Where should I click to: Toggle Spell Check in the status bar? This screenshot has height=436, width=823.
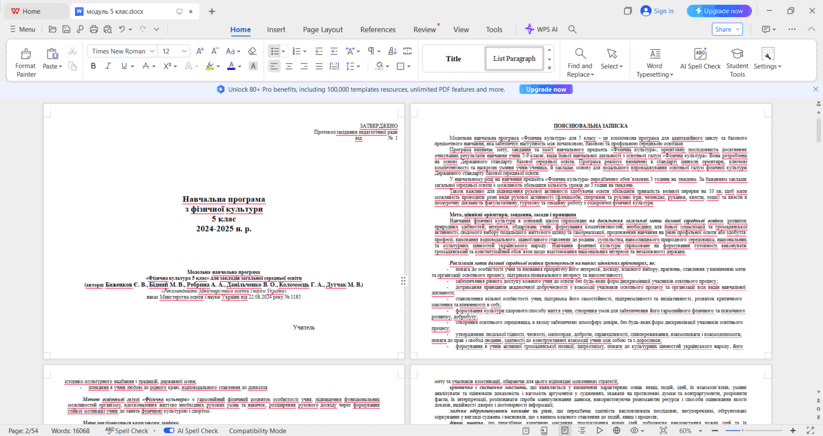tap(126, 431)
